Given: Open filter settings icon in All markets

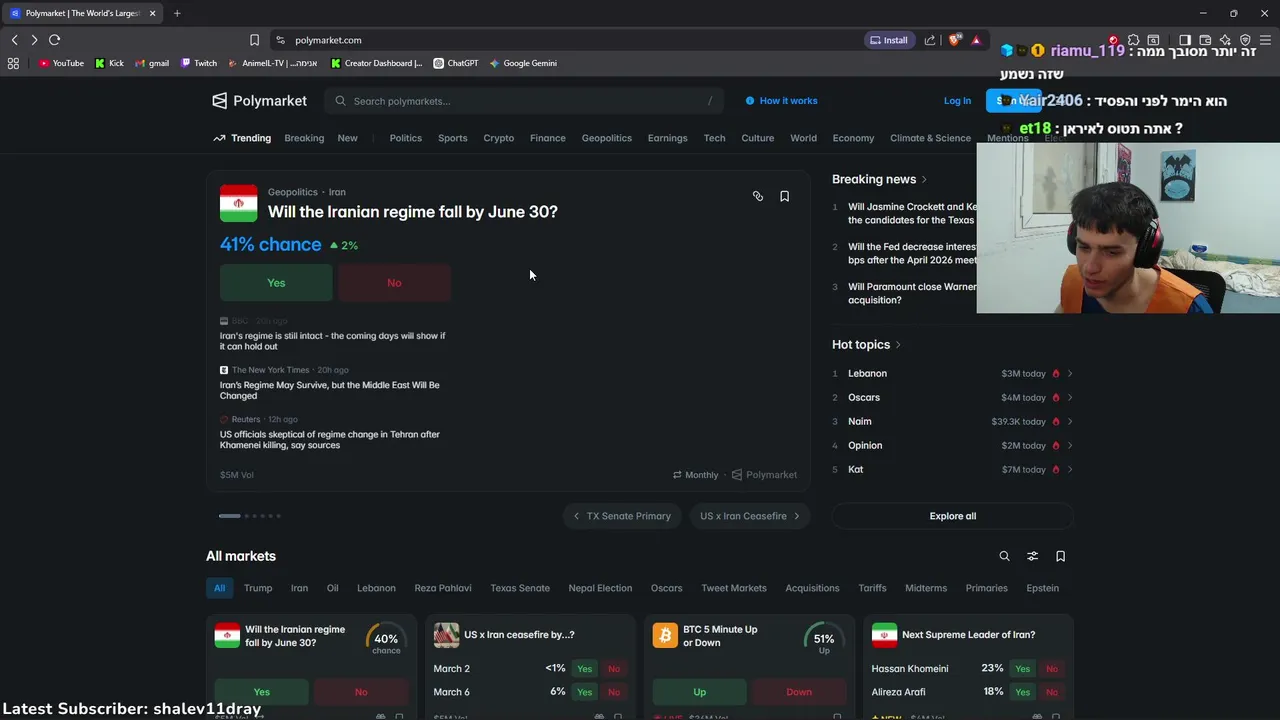Looking at the screenshot, I should point(1032,556).
